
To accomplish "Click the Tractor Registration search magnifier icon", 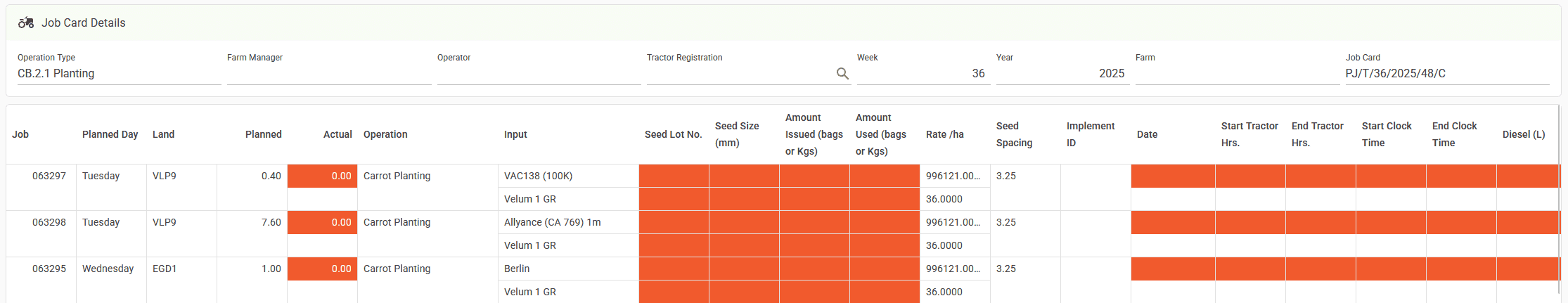I will pyautogui.click(x=842, y=74).
